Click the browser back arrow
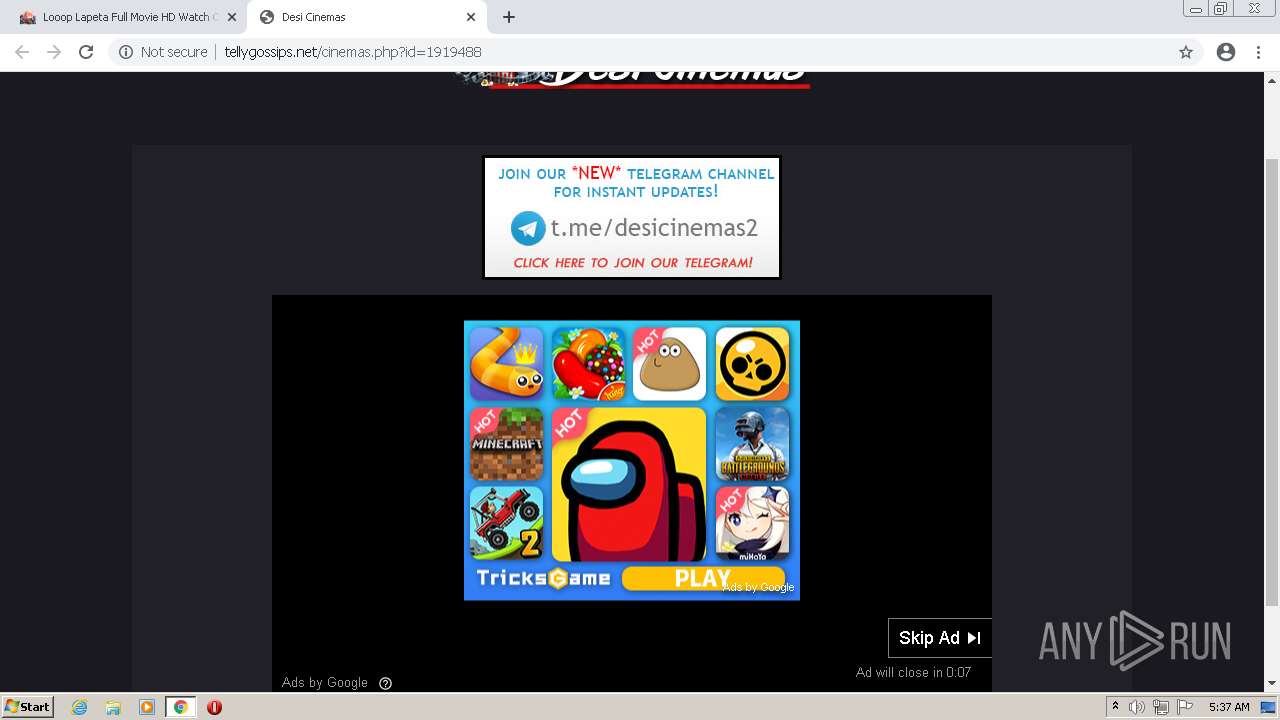This screenshot has height=720, width=1280. [22, 52]
